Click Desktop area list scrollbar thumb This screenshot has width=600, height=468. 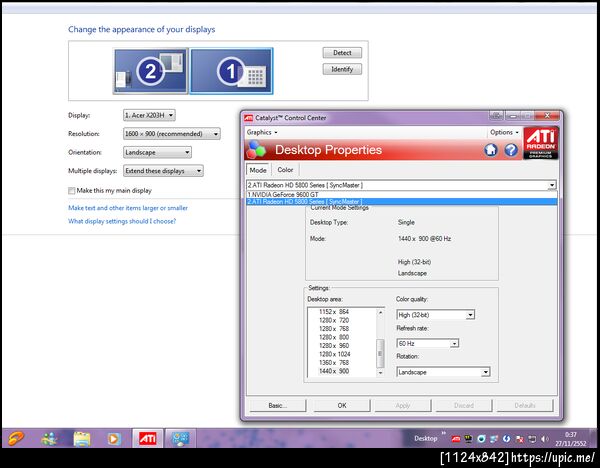tap(380, 353)
